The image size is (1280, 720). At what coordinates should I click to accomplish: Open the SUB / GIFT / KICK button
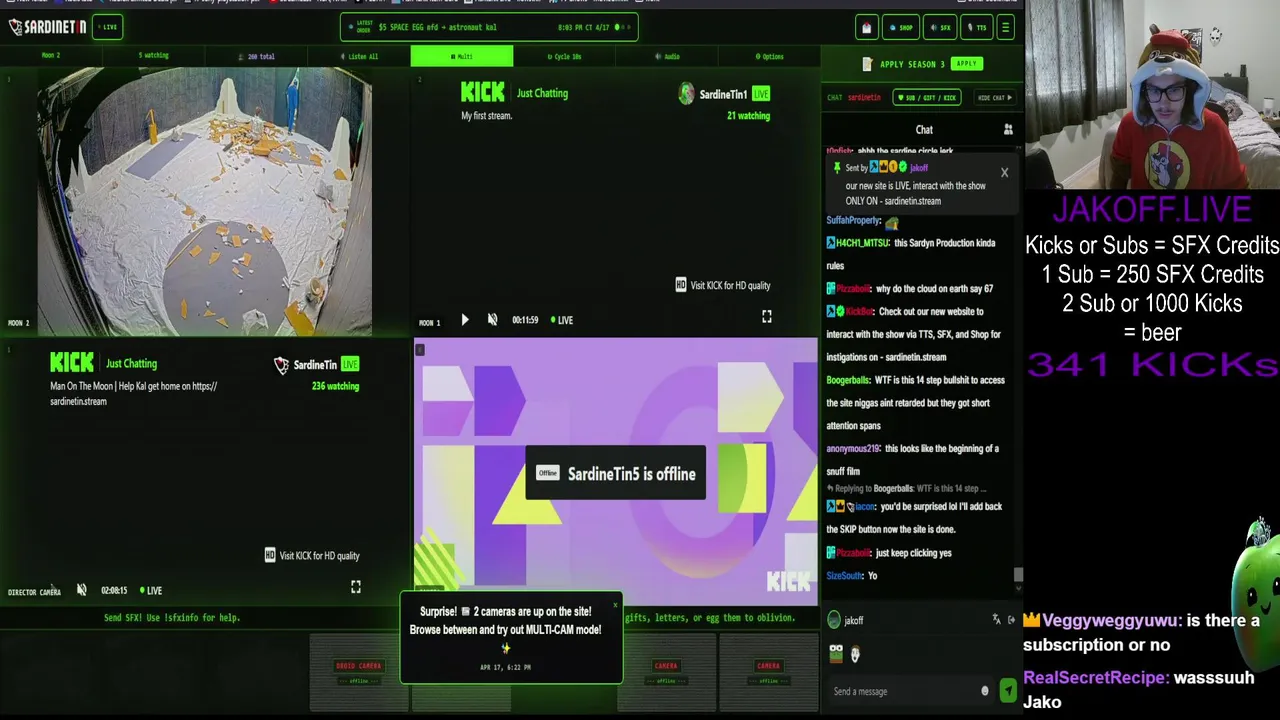point(927,97)
